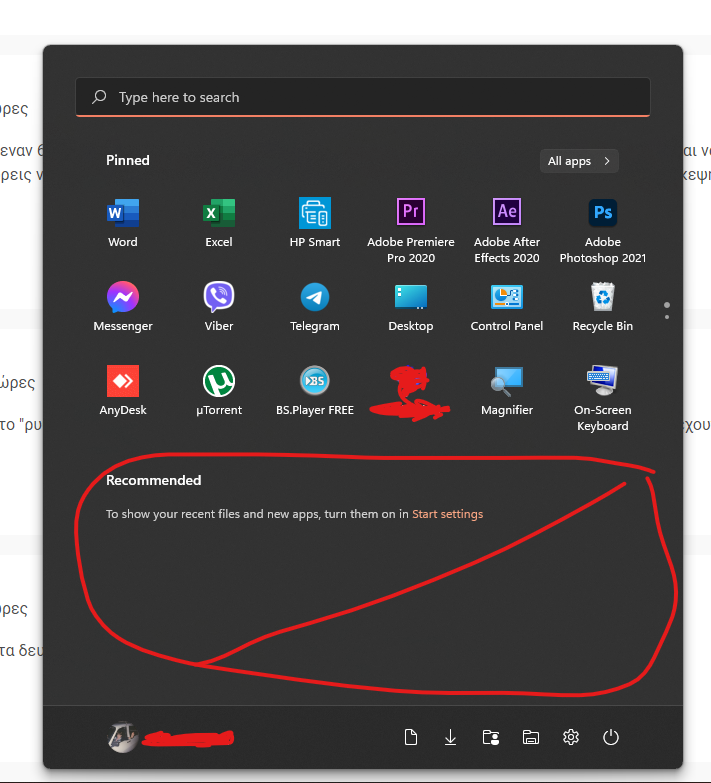
Task: Follow the Start settings link
Action: coord(447,514)
